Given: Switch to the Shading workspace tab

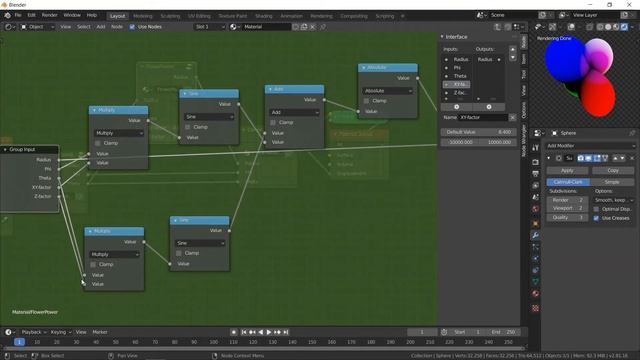Looking at the screenshot, I should 264,16.
